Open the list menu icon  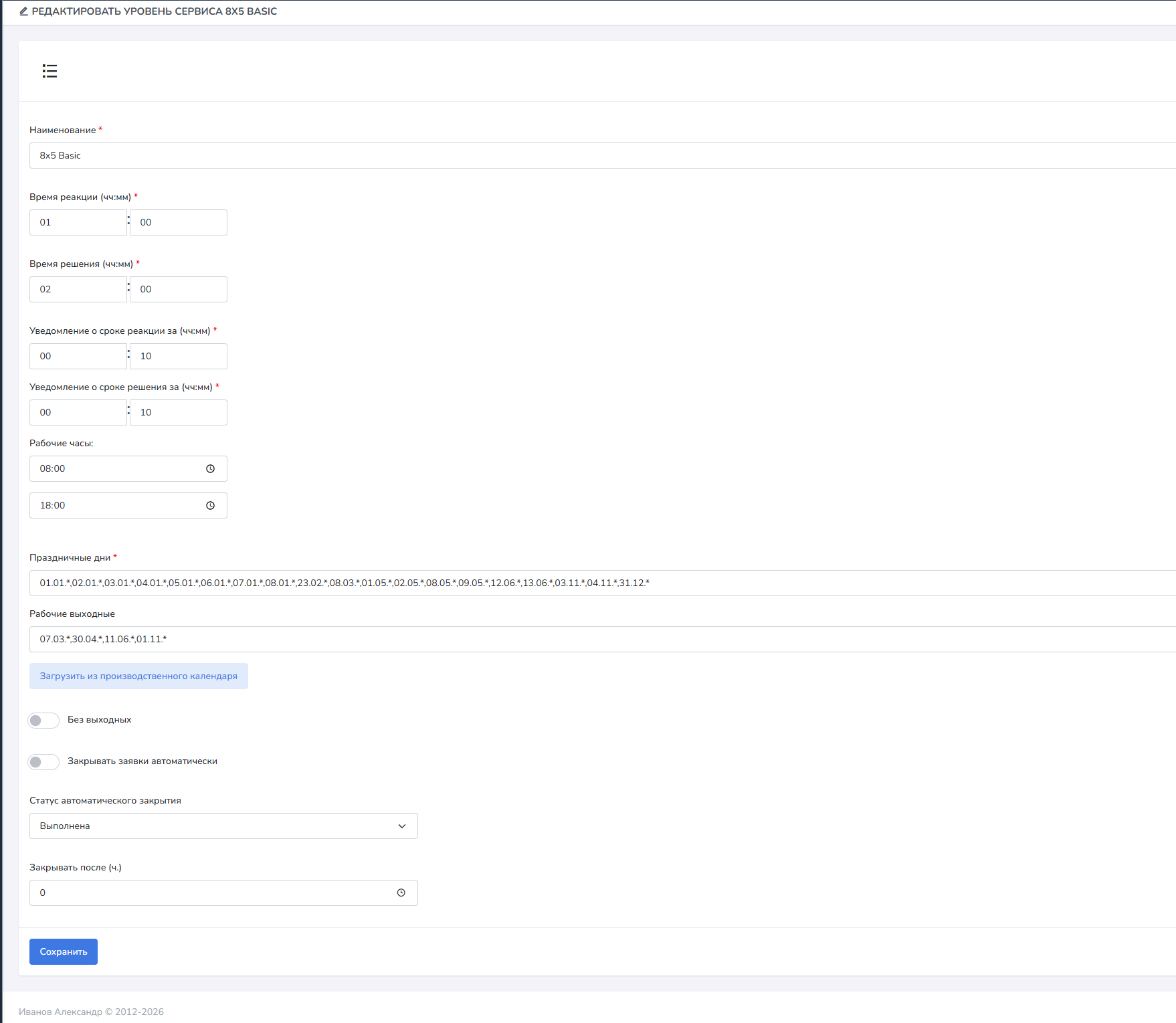tap(50, 71)
